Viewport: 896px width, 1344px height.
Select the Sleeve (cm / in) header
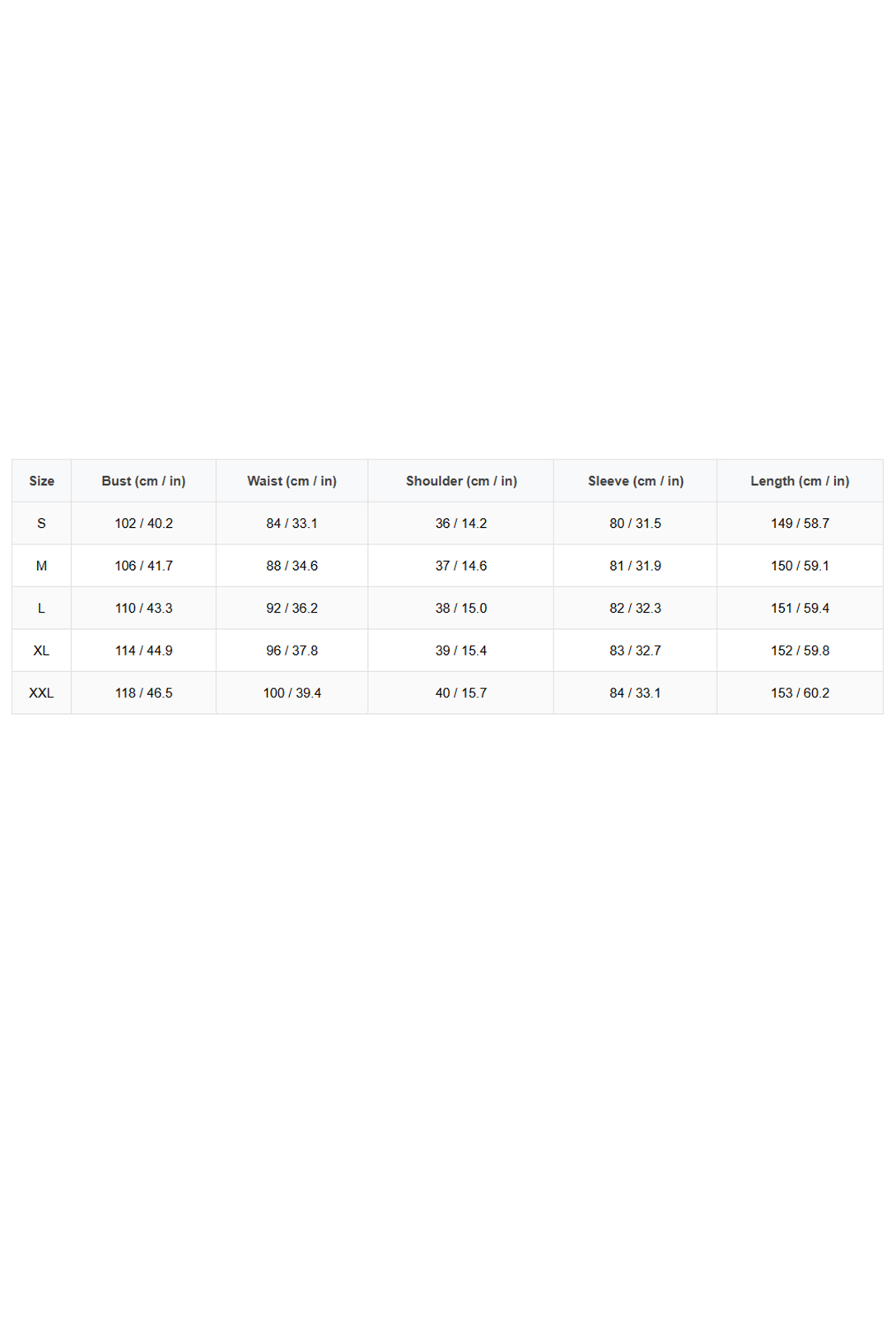point(635,481)
